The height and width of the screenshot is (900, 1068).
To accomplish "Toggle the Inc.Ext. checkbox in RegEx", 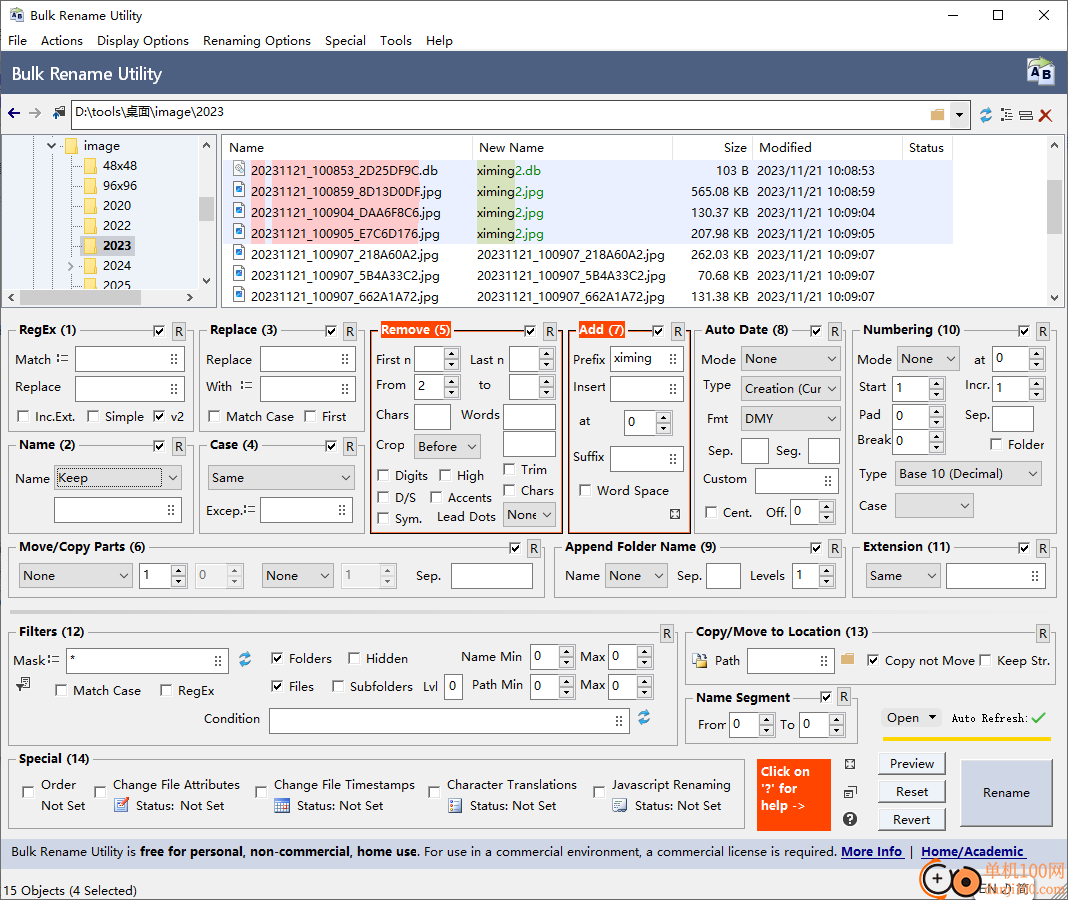I will [23, 416].
